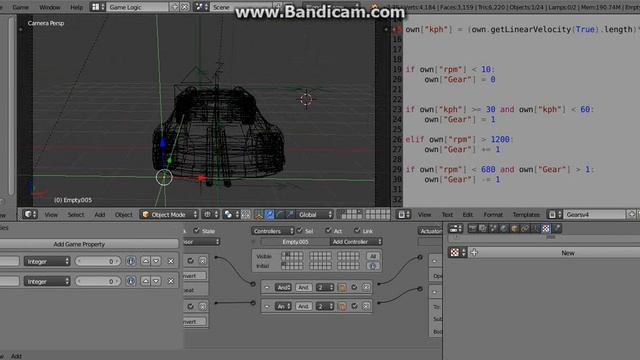Image resolution: width=640 pixels, height=360 pixels.
Task: Move first game property up
Action: click(x=146, y=261)
